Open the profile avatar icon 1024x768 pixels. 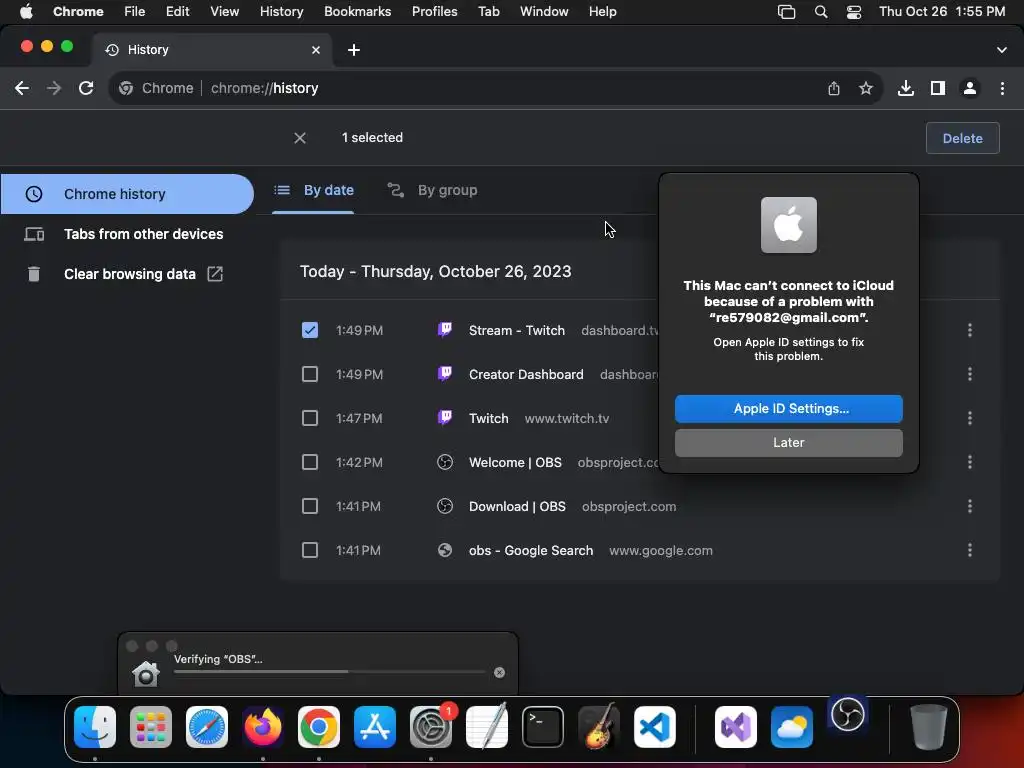point(970,88)
